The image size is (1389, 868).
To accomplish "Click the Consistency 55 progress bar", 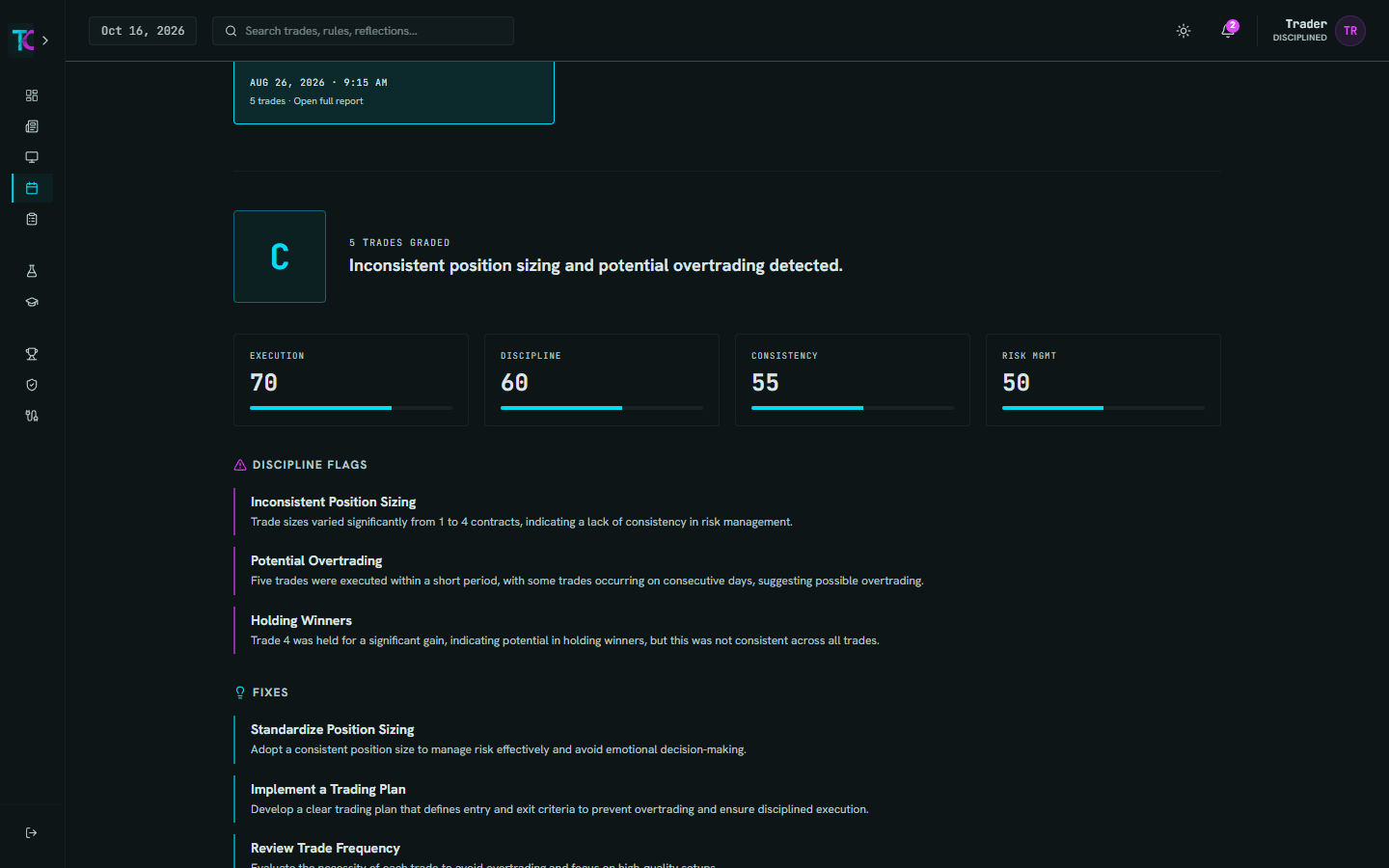I will [x=853, y=408].
